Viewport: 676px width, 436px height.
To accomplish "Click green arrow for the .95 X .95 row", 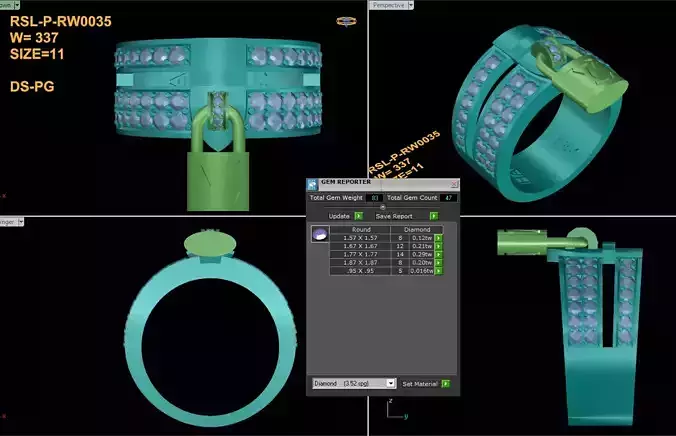I will (x=438, y=271).
